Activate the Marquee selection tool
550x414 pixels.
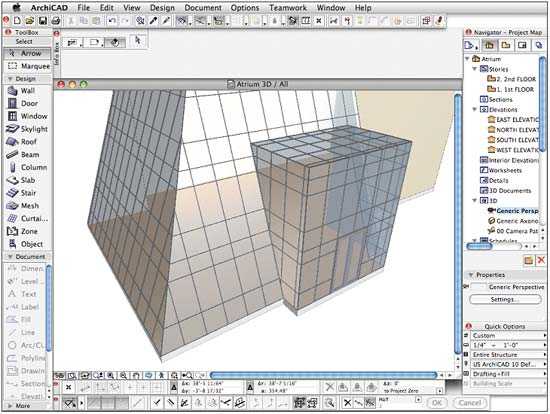27,66
